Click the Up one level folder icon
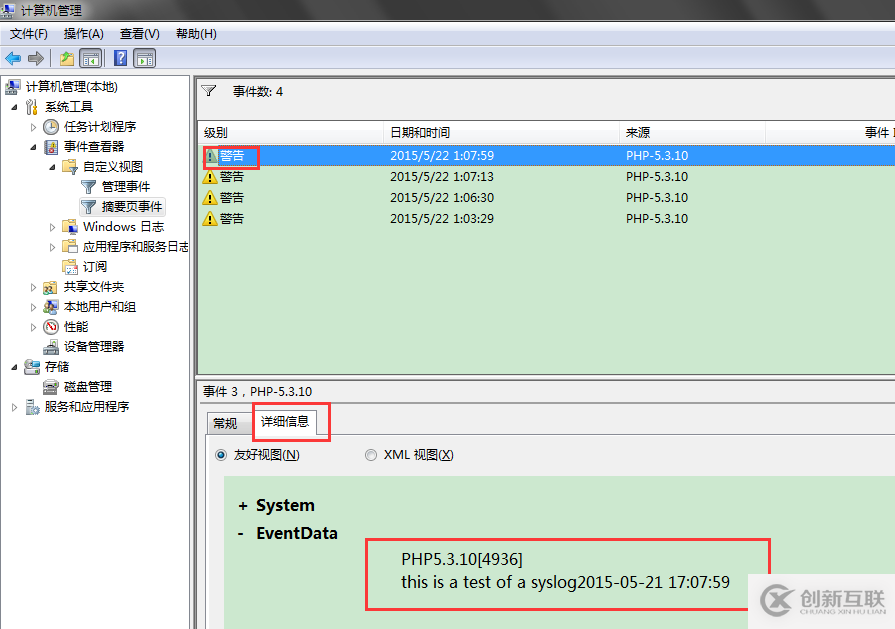 tap(67, 58)
